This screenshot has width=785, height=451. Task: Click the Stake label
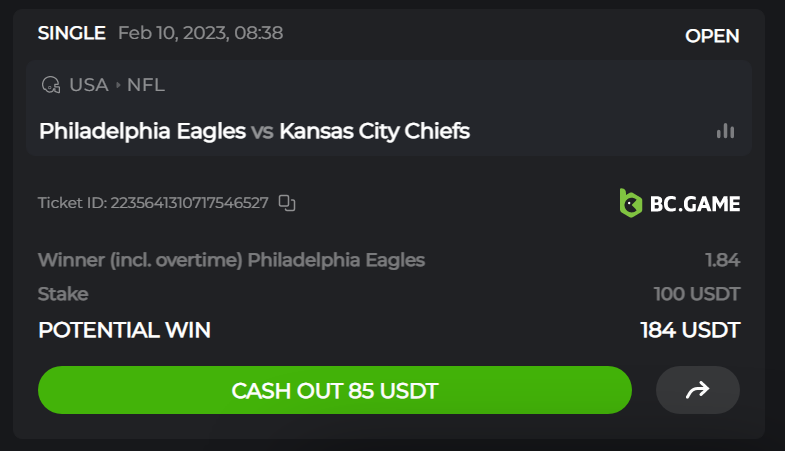(x=63, y=294)
